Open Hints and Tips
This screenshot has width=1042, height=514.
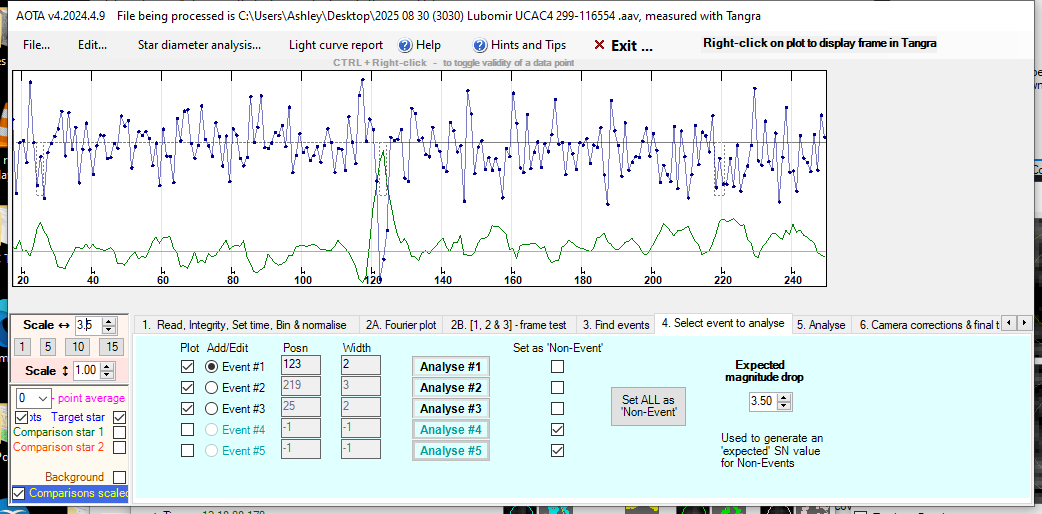tap(519, 45)
